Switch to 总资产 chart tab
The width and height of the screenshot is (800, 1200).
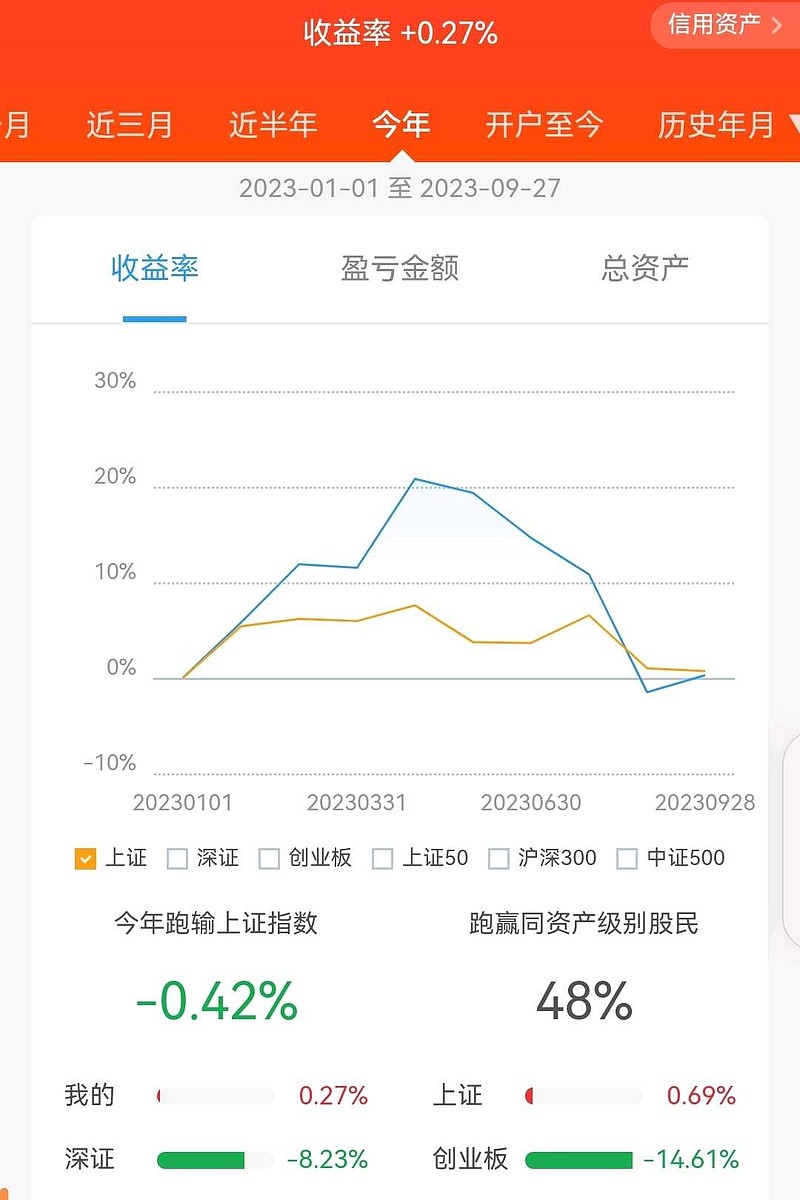coord(645,268)
